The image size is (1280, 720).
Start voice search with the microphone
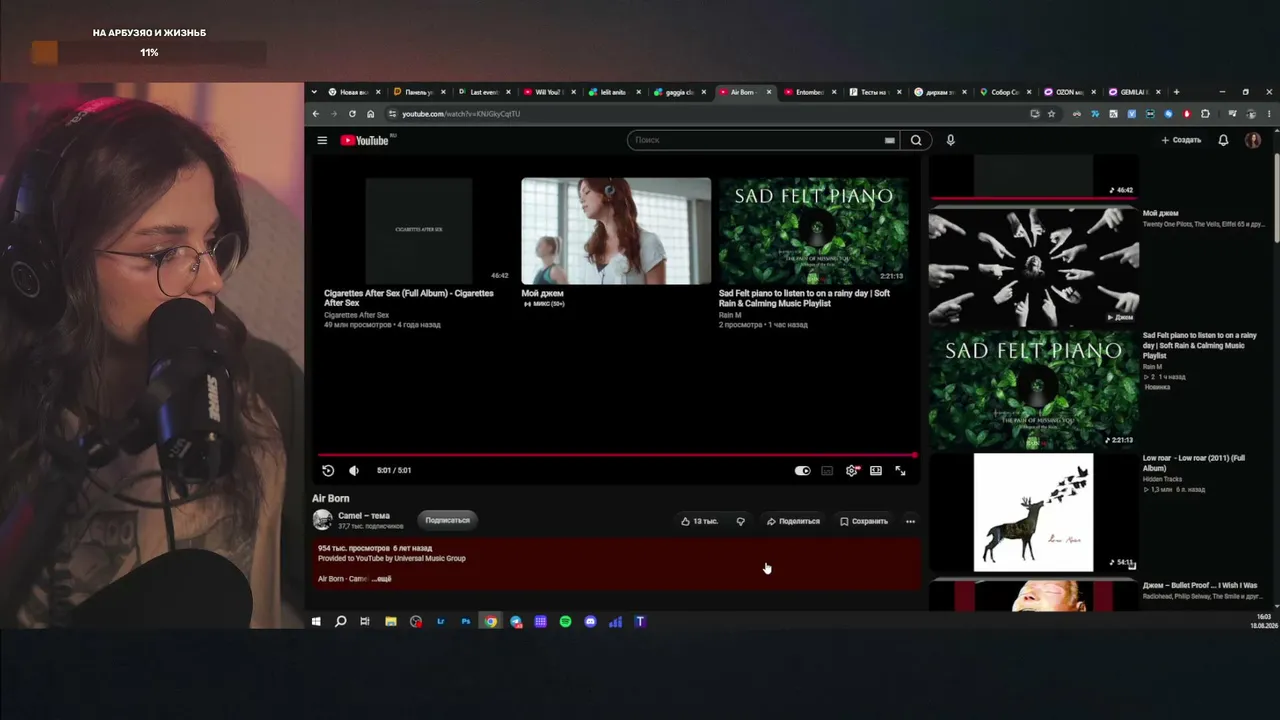[x=951, y=140]
